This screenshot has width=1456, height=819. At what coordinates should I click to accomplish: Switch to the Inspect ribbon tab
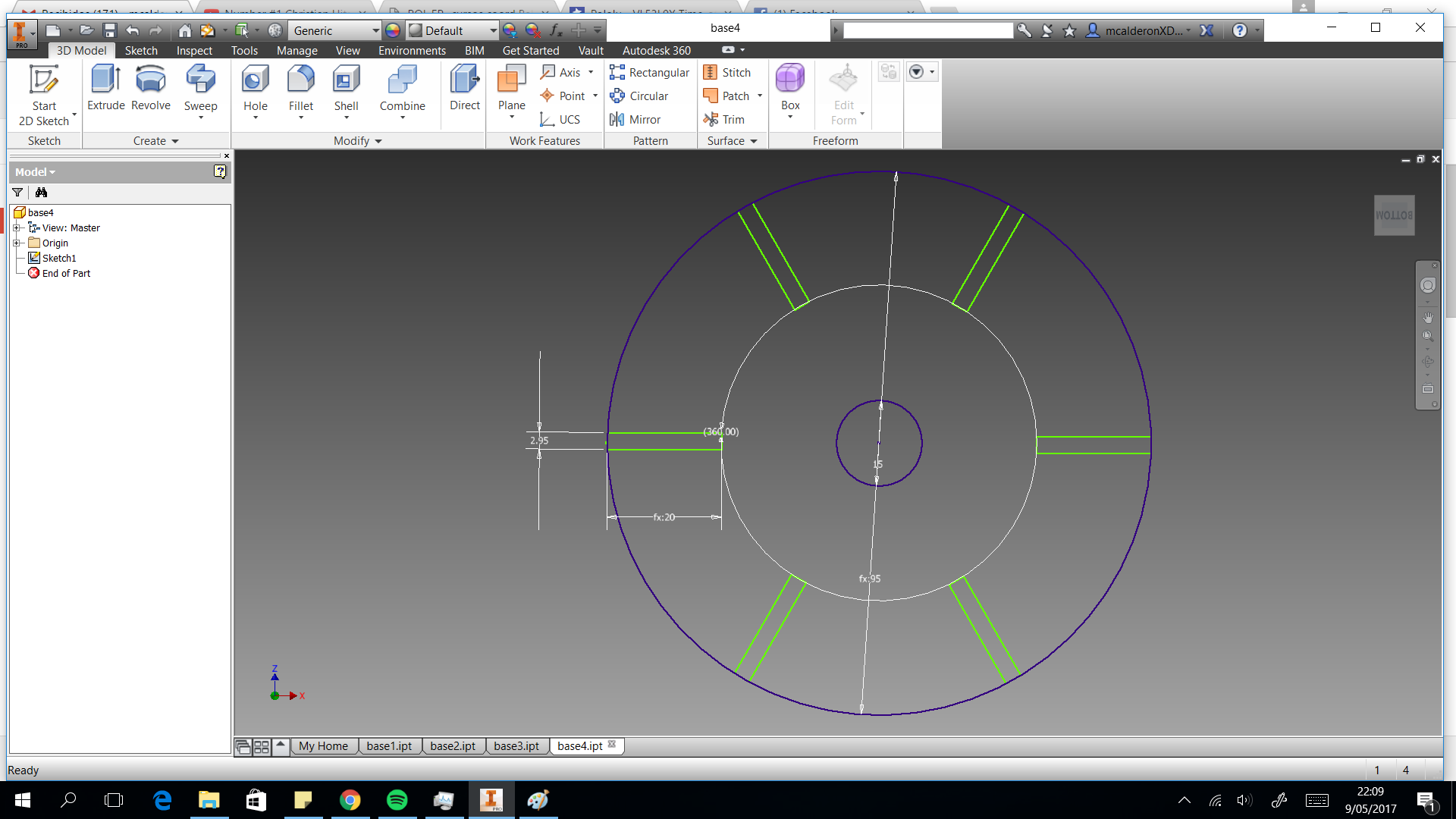tap(194, 50)
